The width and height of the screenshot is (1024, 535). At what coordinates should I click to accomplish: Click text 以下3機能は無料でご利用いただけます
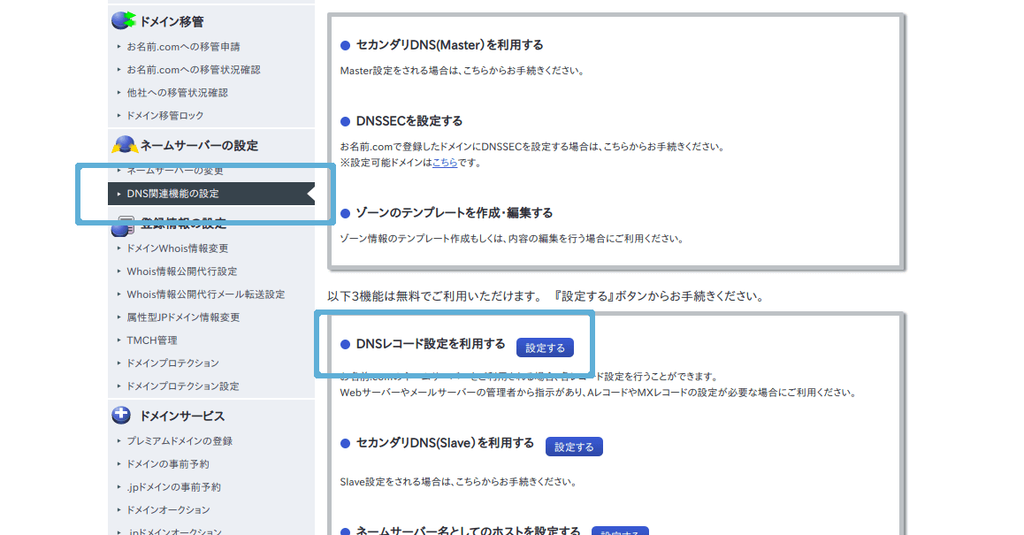(434, 296)
